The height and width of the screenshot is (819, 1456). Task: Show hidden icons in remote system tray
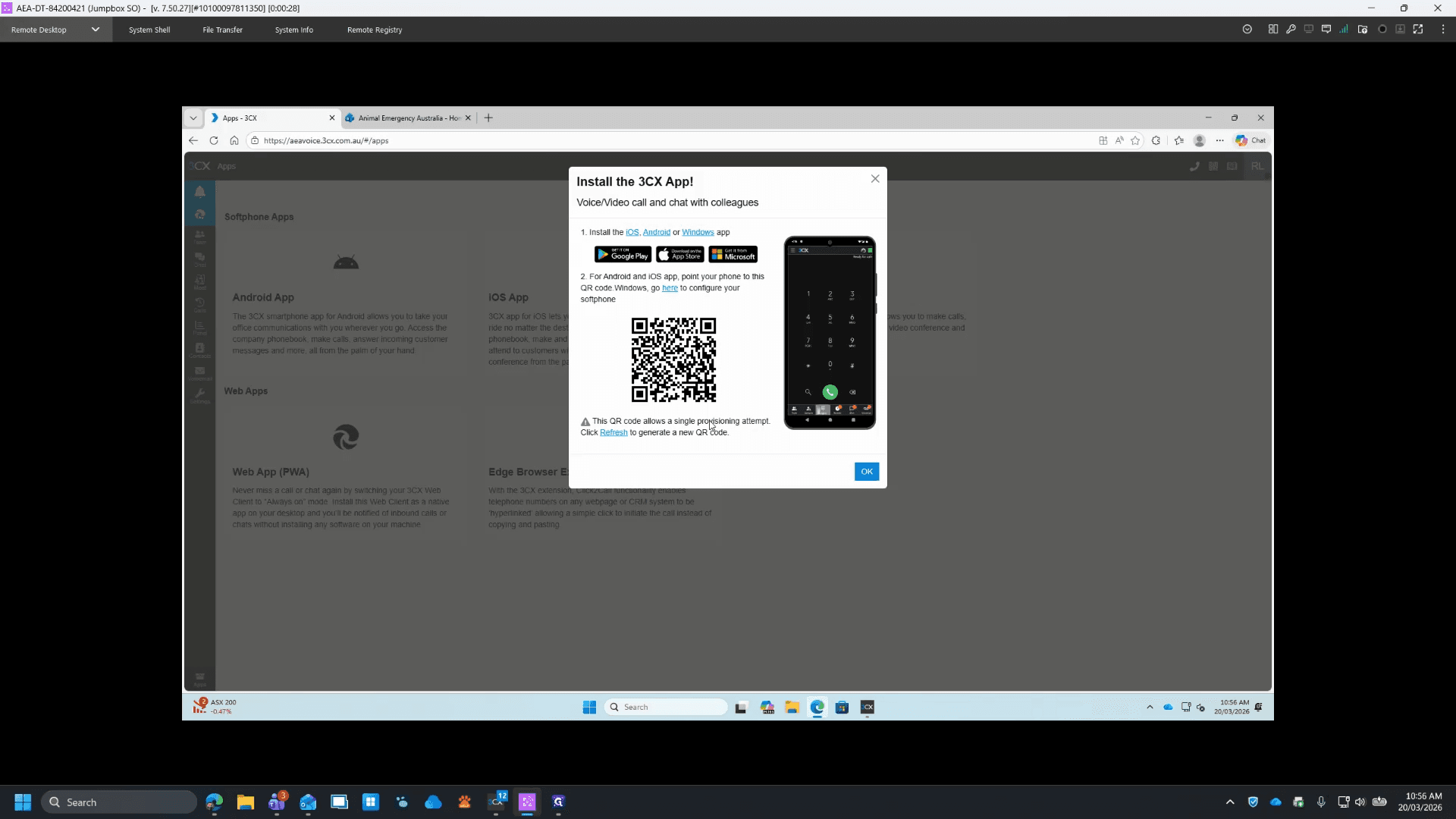coord(1150,708)
